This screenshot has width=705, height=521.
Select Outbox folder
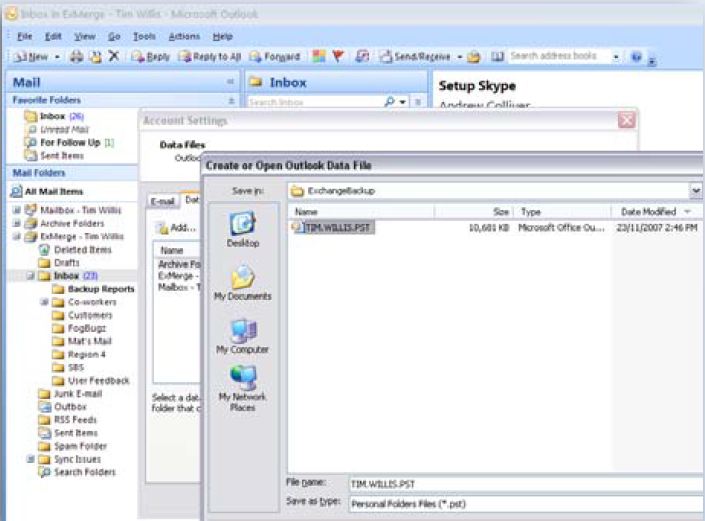[63, 407]
